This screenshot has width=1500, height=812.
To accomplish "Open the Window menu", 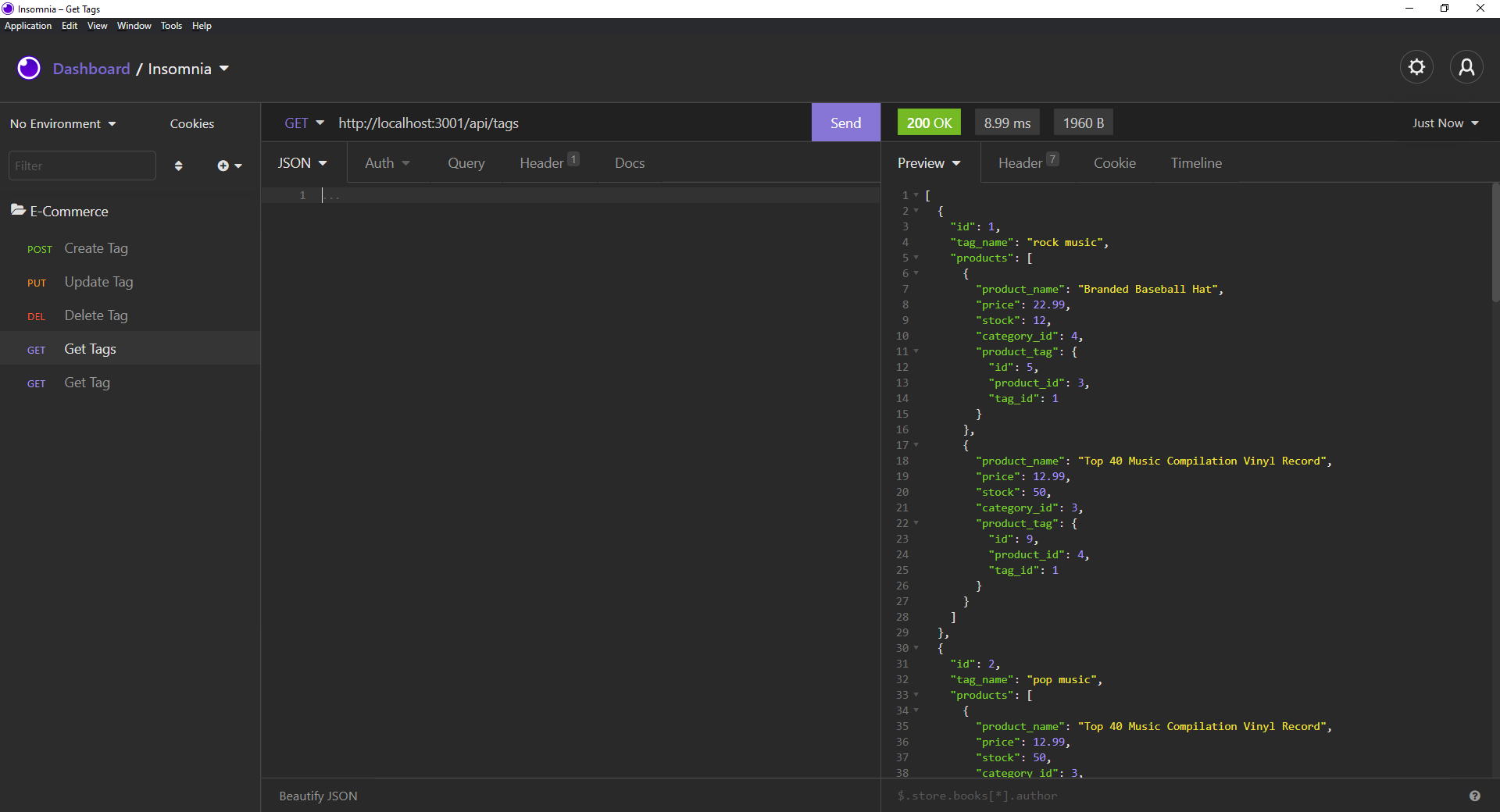I will (x=134, y=26).
